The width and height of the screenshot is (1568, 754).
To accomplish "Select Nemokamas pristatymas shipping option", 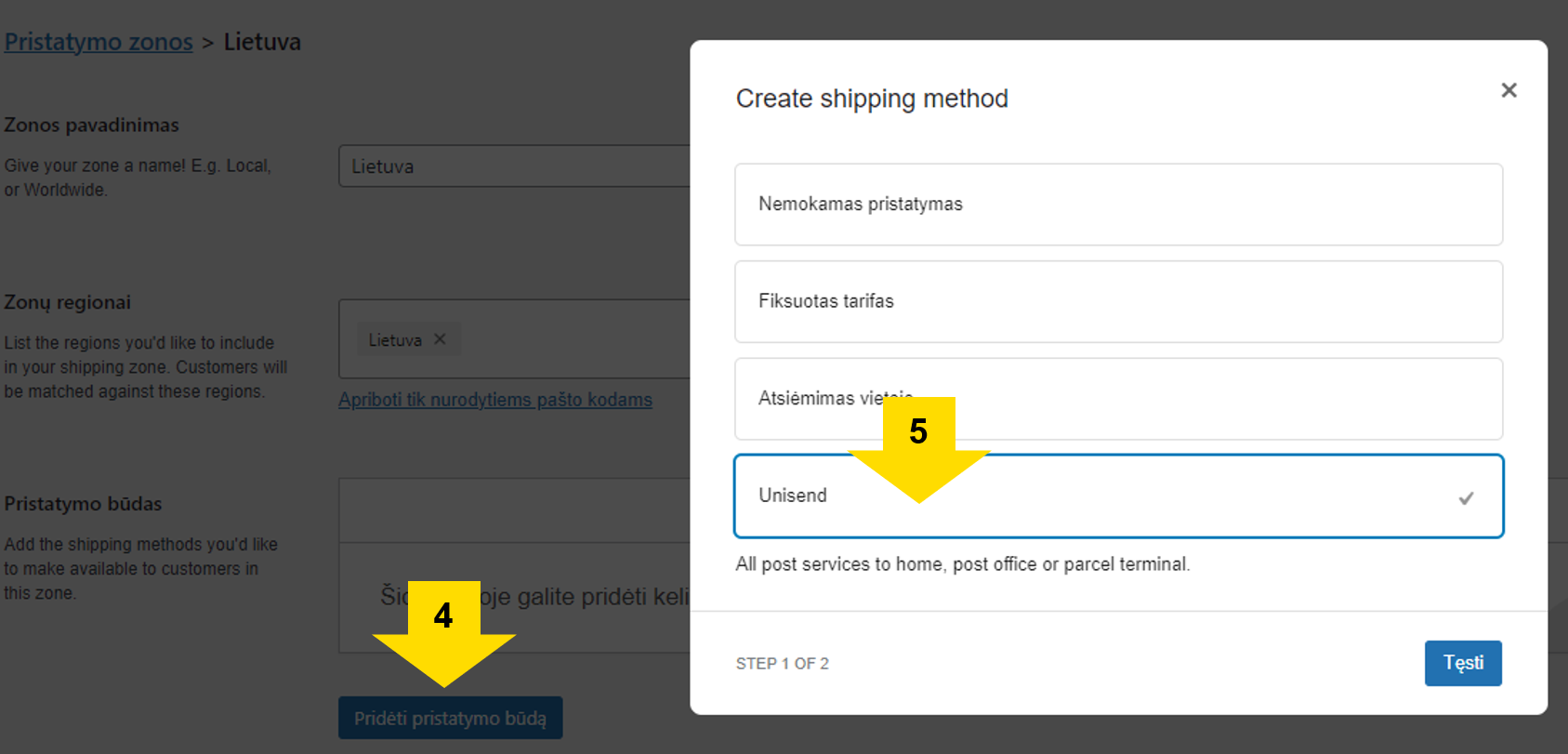I will click(x=1118, y=205).
